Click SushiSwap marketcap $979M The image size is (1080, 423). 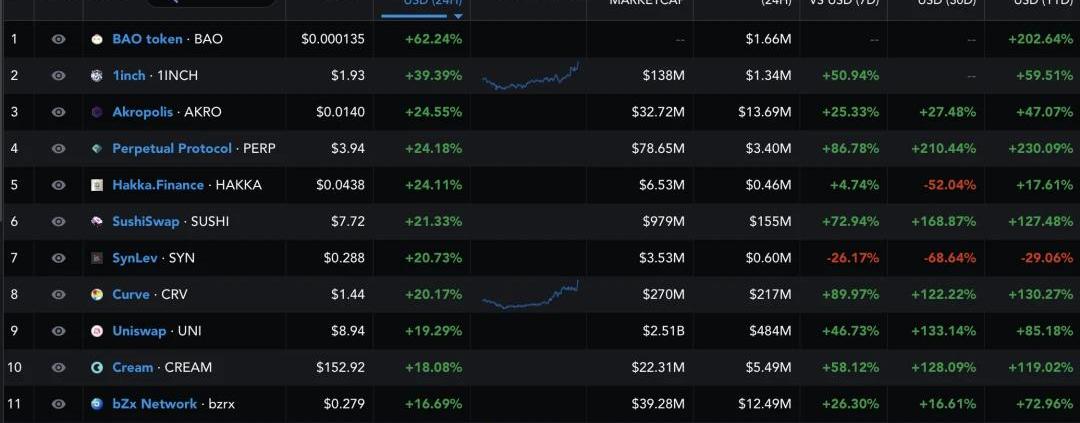(663, 222)
